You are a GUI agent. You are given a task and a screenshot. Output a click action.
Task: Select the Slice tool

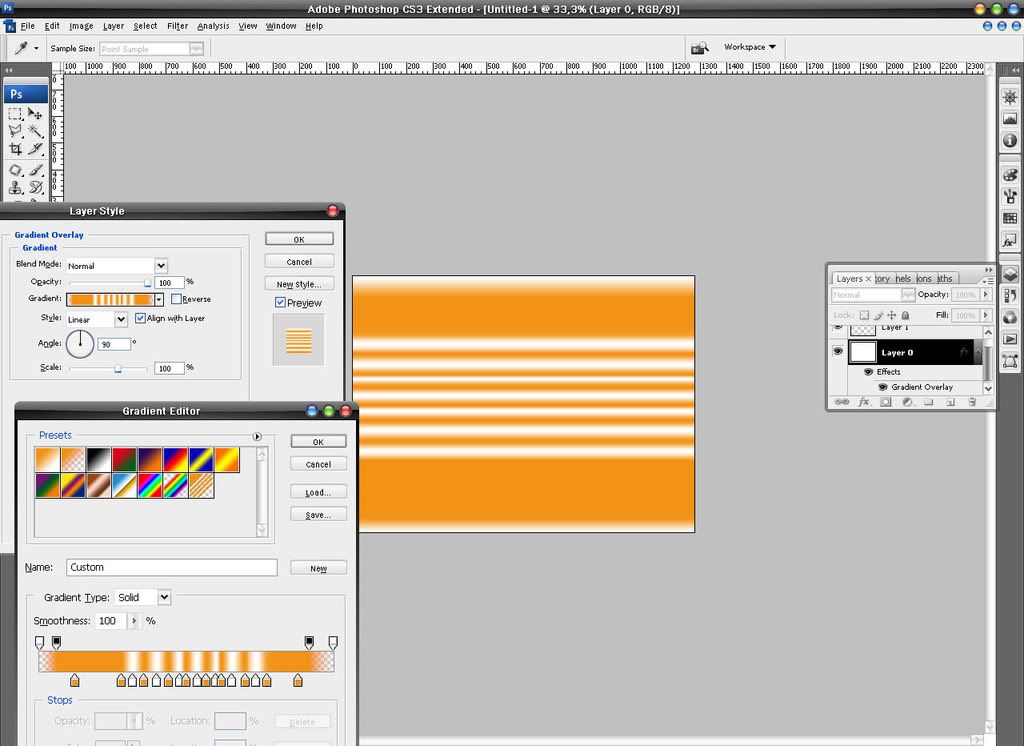point(35,149)
